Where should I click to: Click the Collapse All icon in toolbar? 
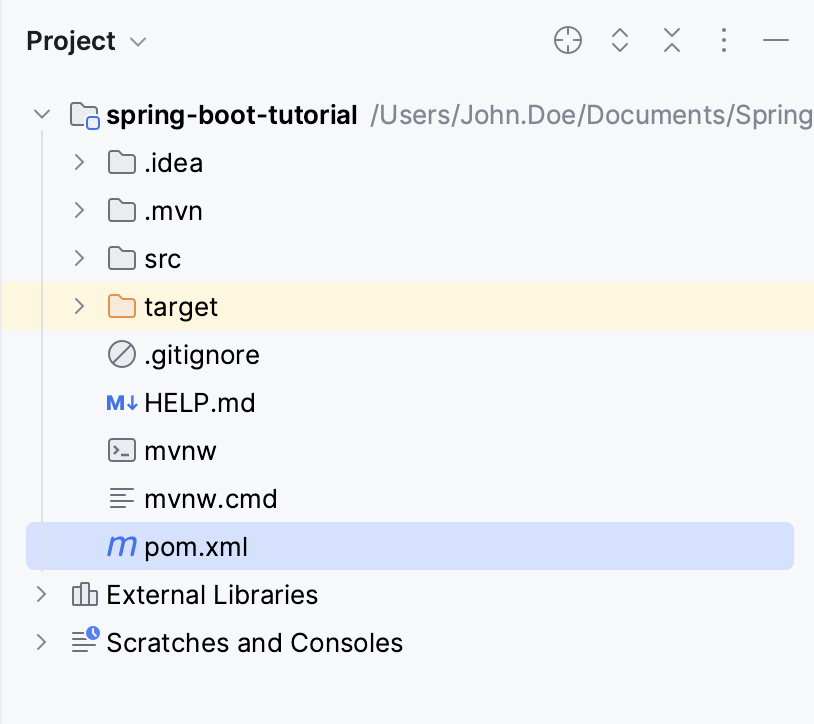pyautogui.click(x=671, y=40)
